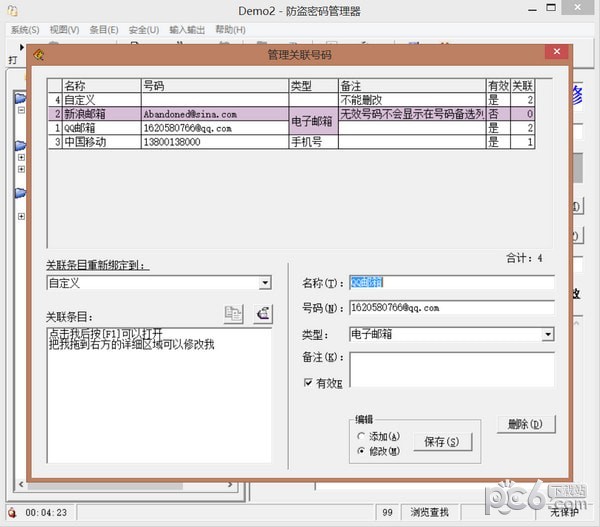Click the 合计: 4 total label
The width and height of the screenshot is (600, 527).
524,258
